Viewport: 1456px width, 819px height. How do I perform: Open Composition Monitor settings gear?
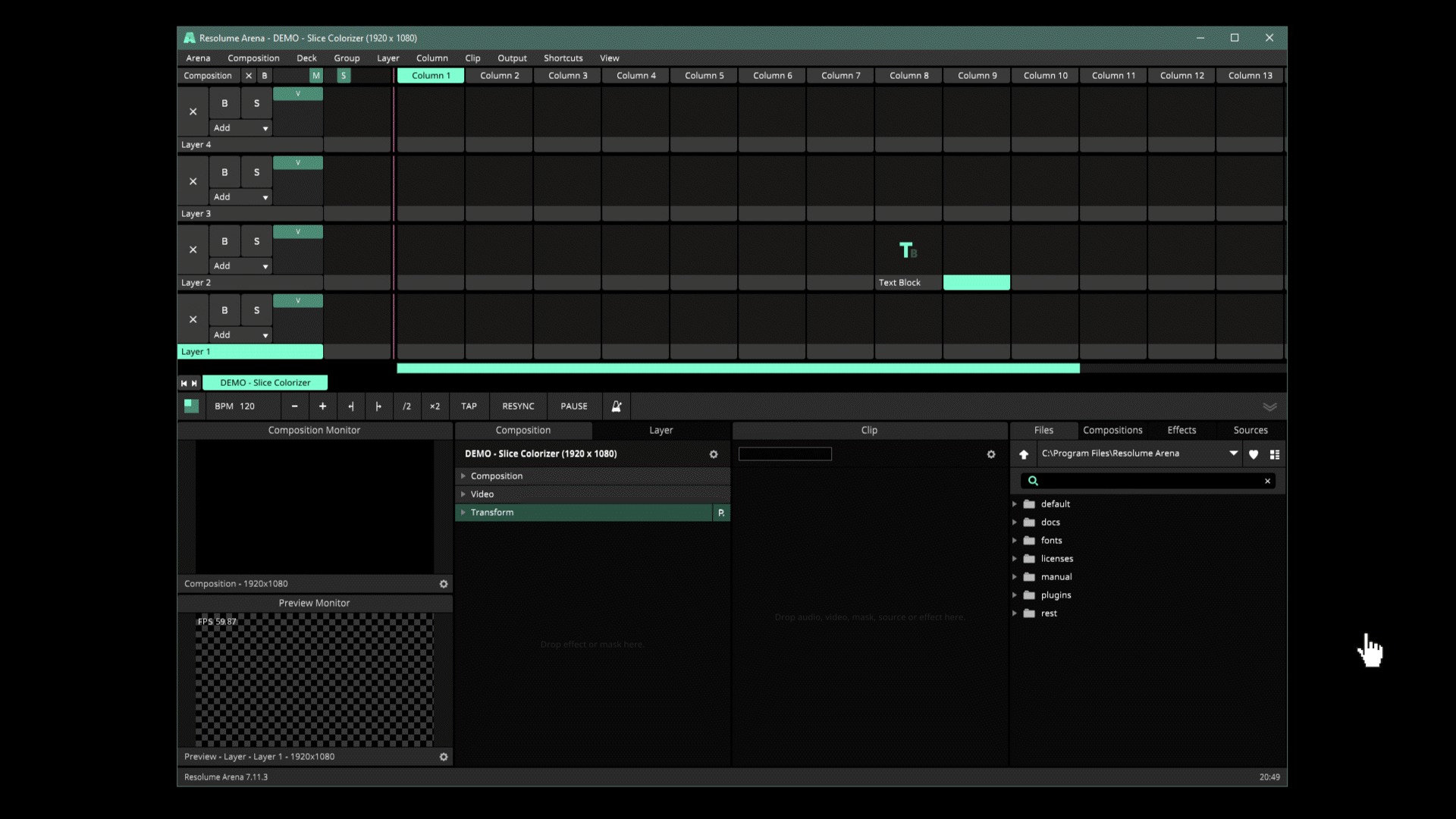(444, 584)
